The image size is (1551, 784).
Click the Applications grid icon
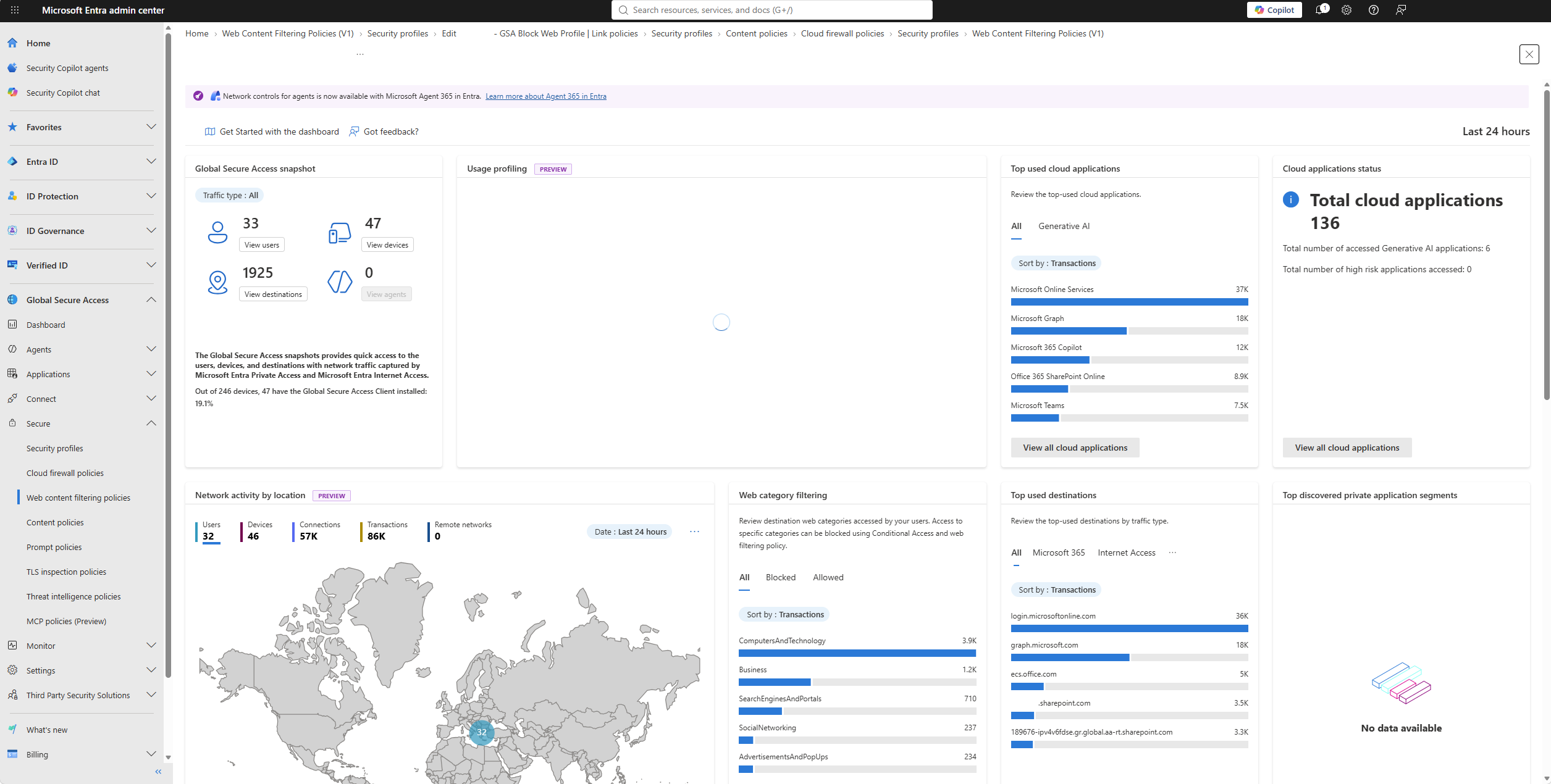[12, 374]
